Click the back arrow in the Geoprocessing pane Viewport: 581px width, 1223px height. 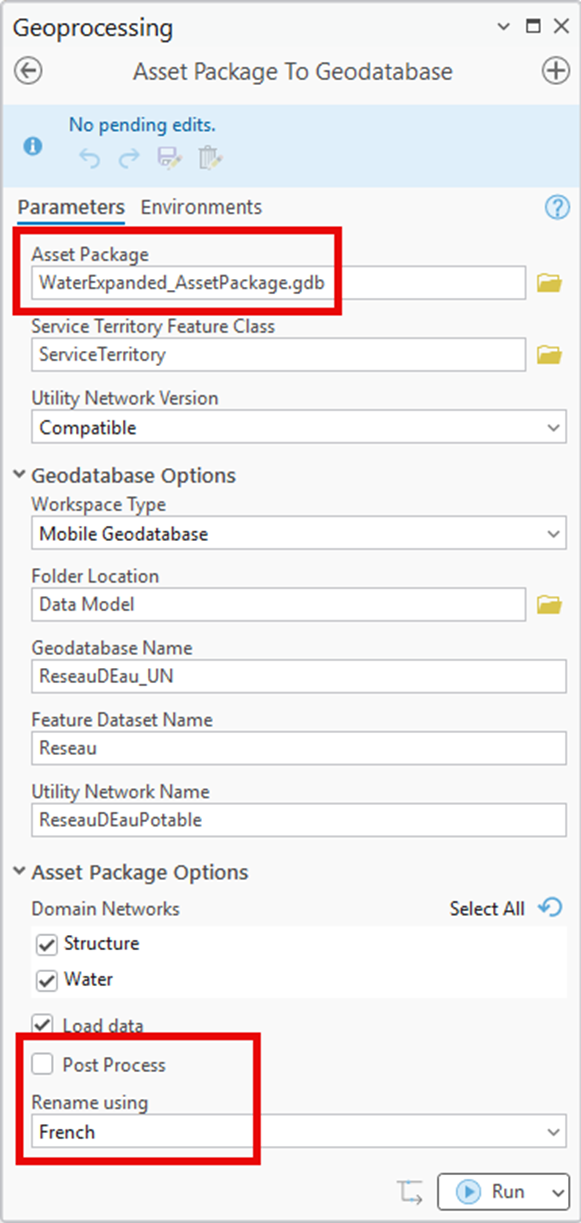pos(28,72)
